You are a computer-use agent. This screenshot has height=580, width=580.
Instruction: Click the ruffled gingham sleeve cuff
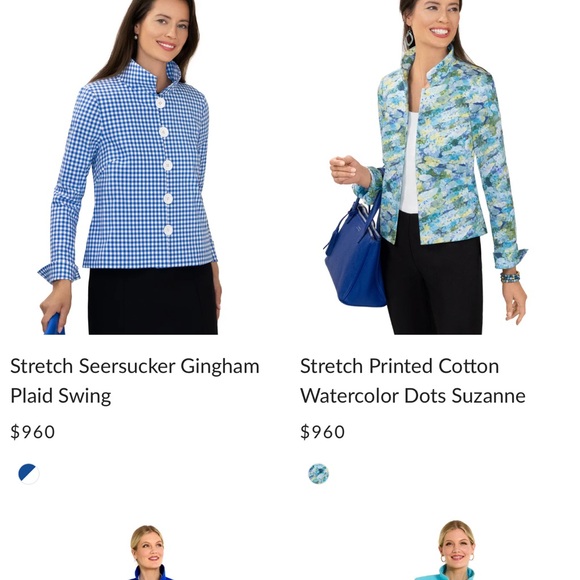59,272
